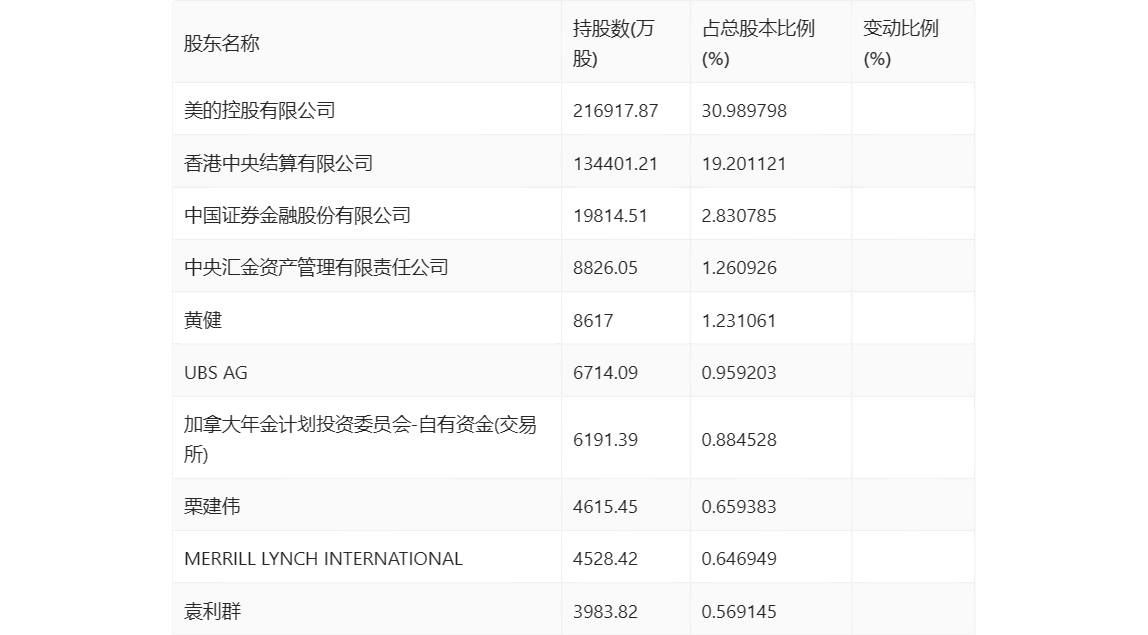Click the shareholder name 栗建伟
The width and height of the screenshot is (1148, 635).
[212, 507]
